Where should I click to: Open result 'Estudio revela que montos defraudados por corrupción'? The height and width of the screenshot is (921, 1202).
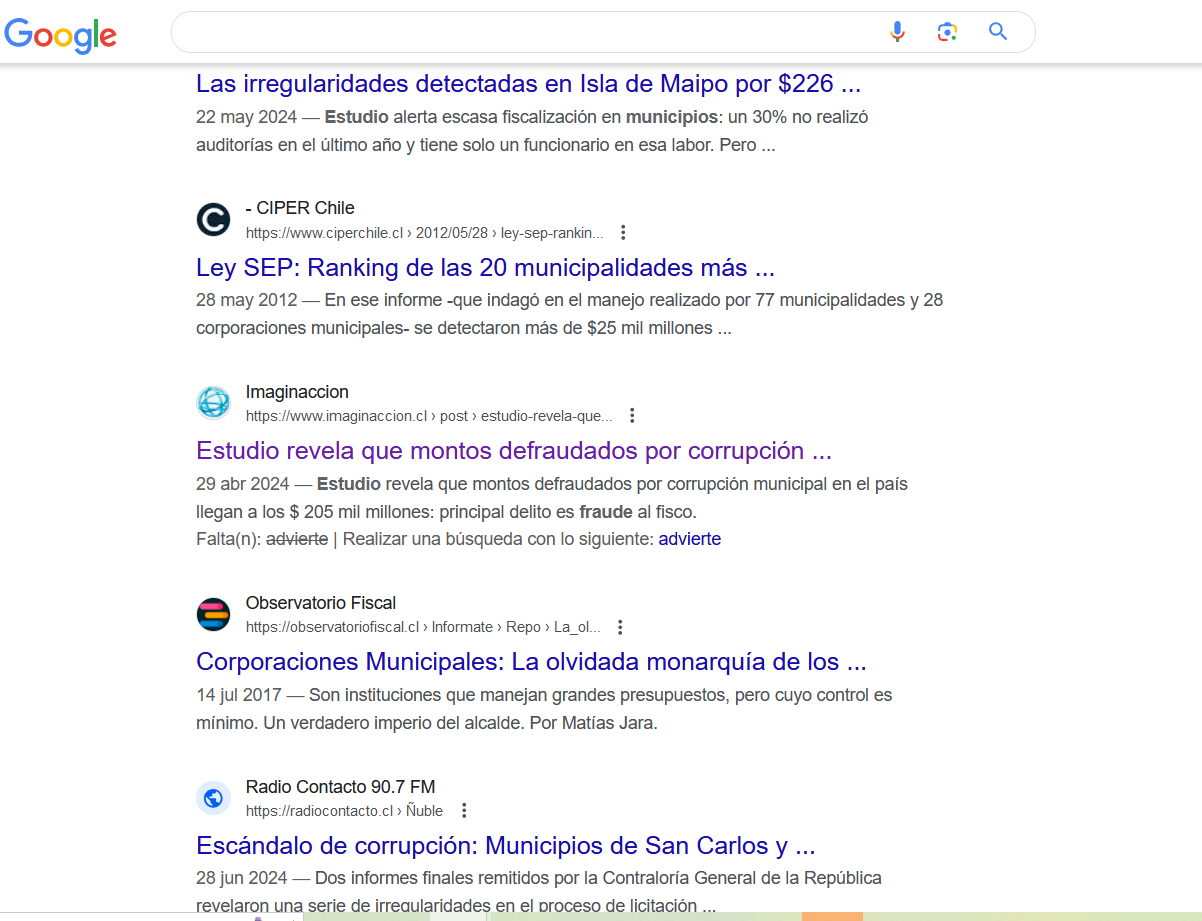click(x=514, y=451)
